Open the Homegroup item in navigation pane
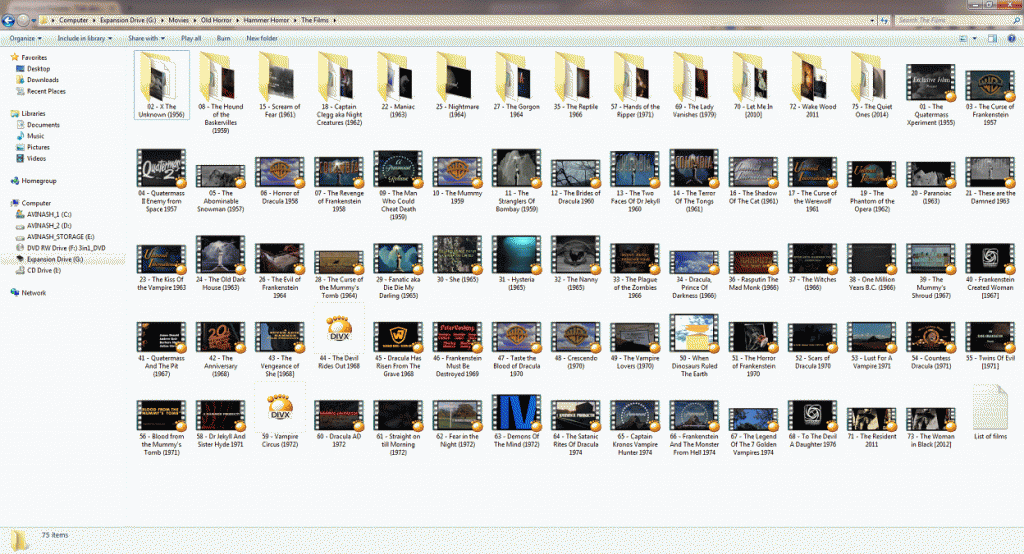 [x=37, y=180]
